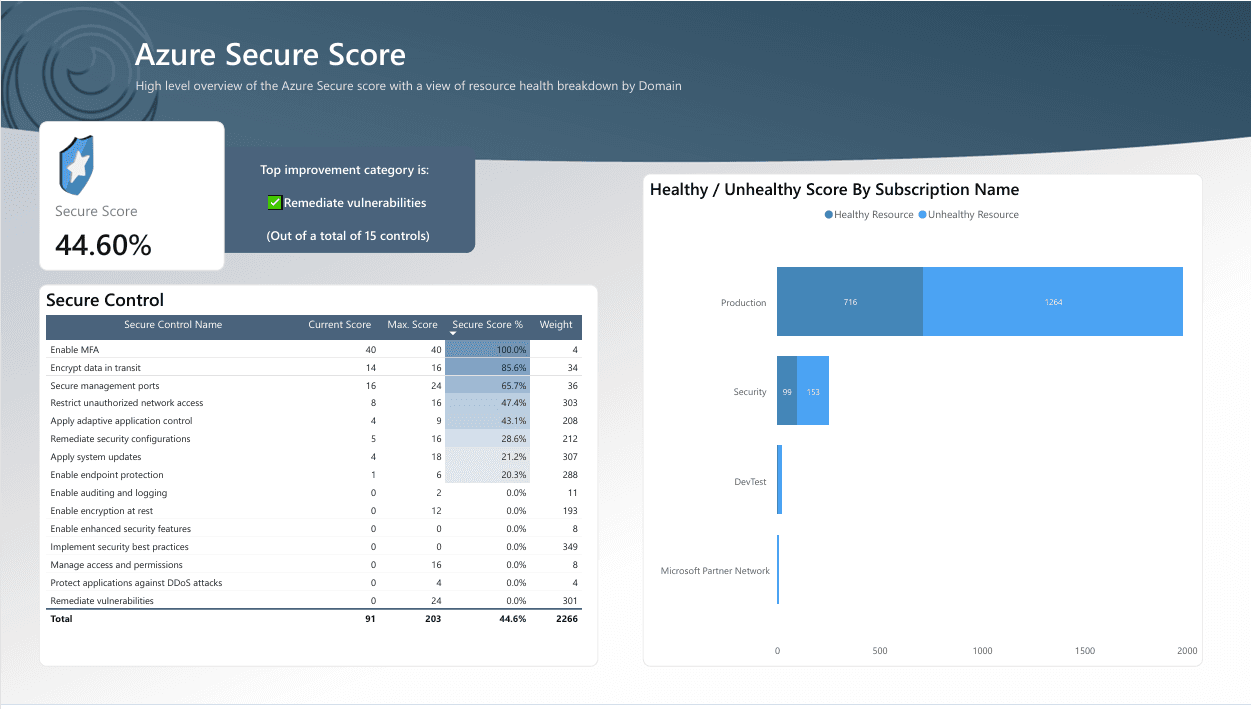
Task: Select Protect applications against DDoS attacks row
Action: 314,583
